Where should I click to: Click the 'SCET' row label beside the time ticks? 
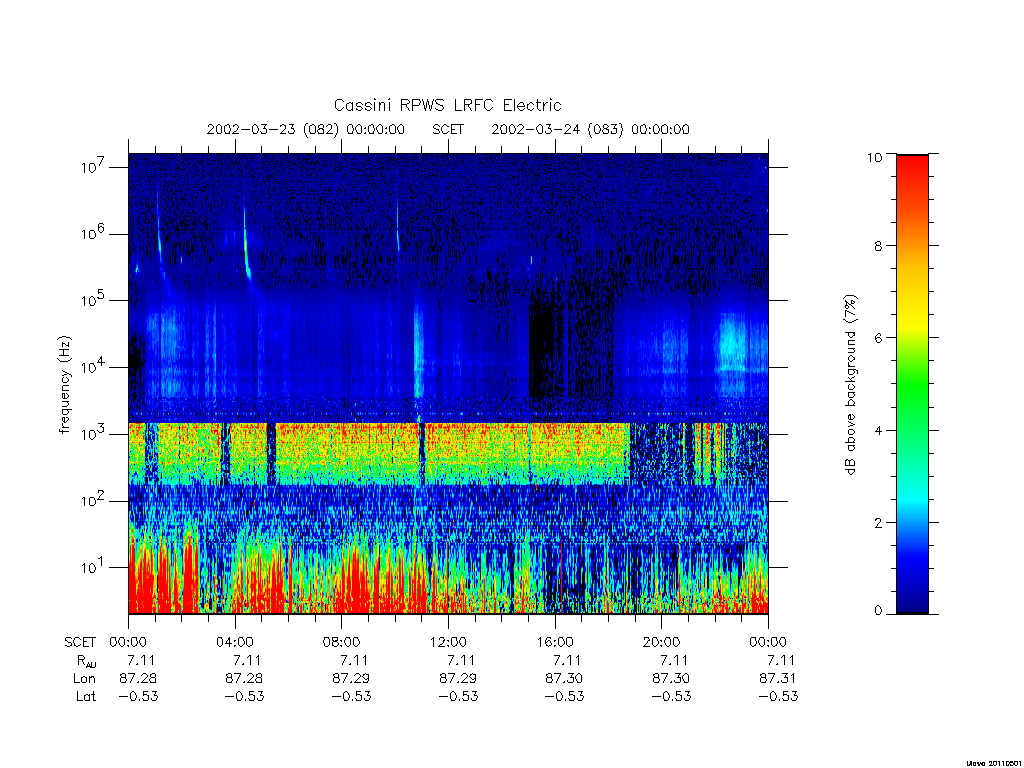point(80,642)
